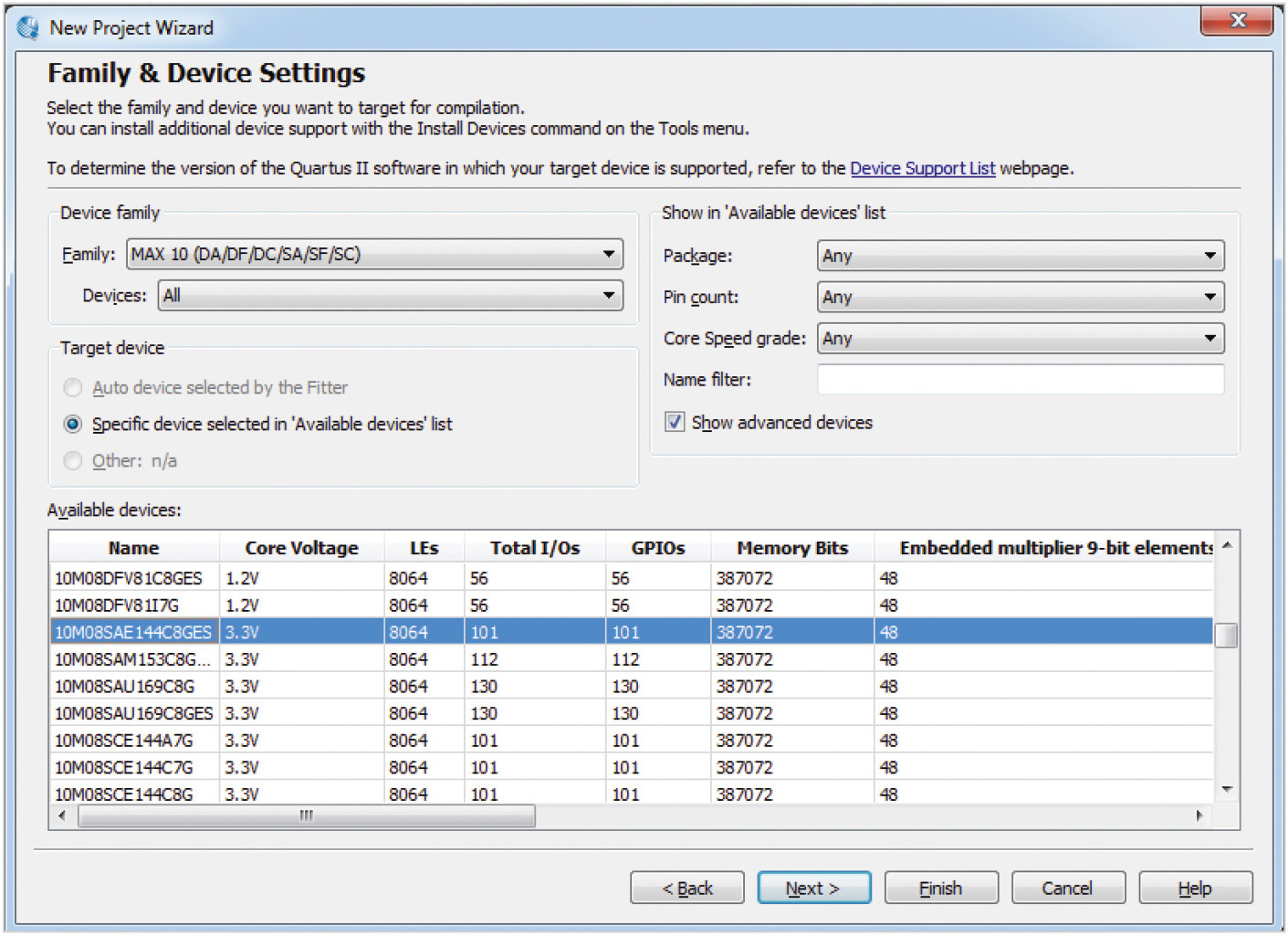The width and height of the screenshot is (1288, 936).
Task: Click the Finish button
Action: (x=940, y=888)
